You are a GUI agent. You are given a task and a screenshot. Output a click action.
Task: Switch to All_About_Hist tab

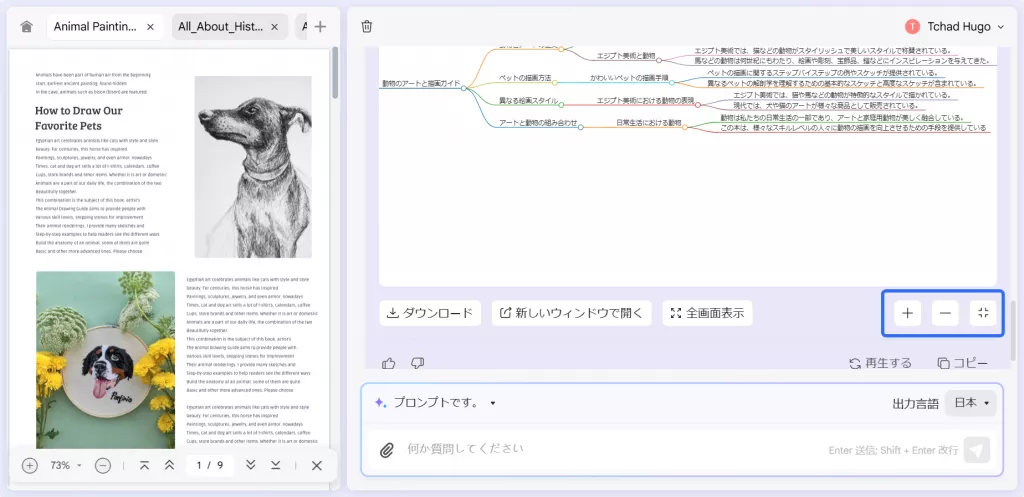220,27
